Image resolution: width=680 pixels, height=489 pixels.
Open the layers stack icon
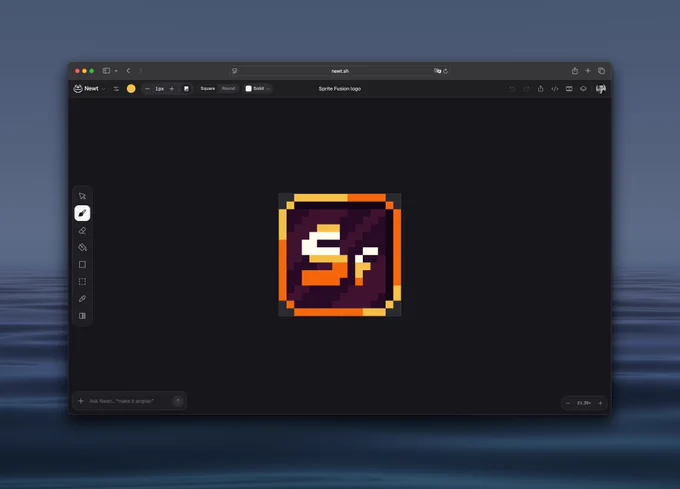tap(583, 89)
